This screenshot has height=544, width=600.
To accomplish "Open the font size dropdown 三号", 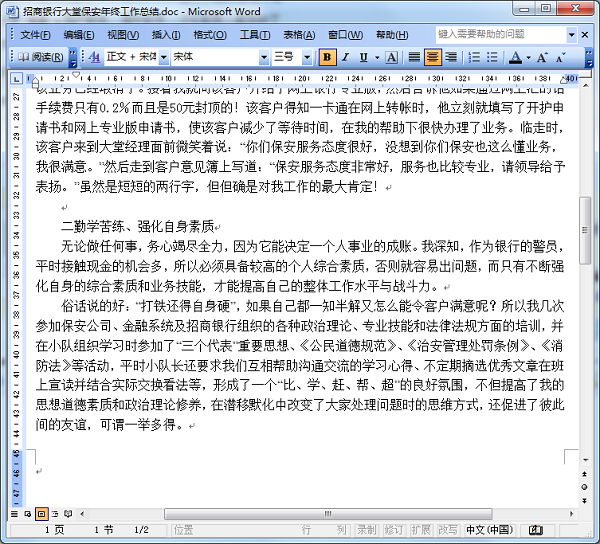I will 307,57.
